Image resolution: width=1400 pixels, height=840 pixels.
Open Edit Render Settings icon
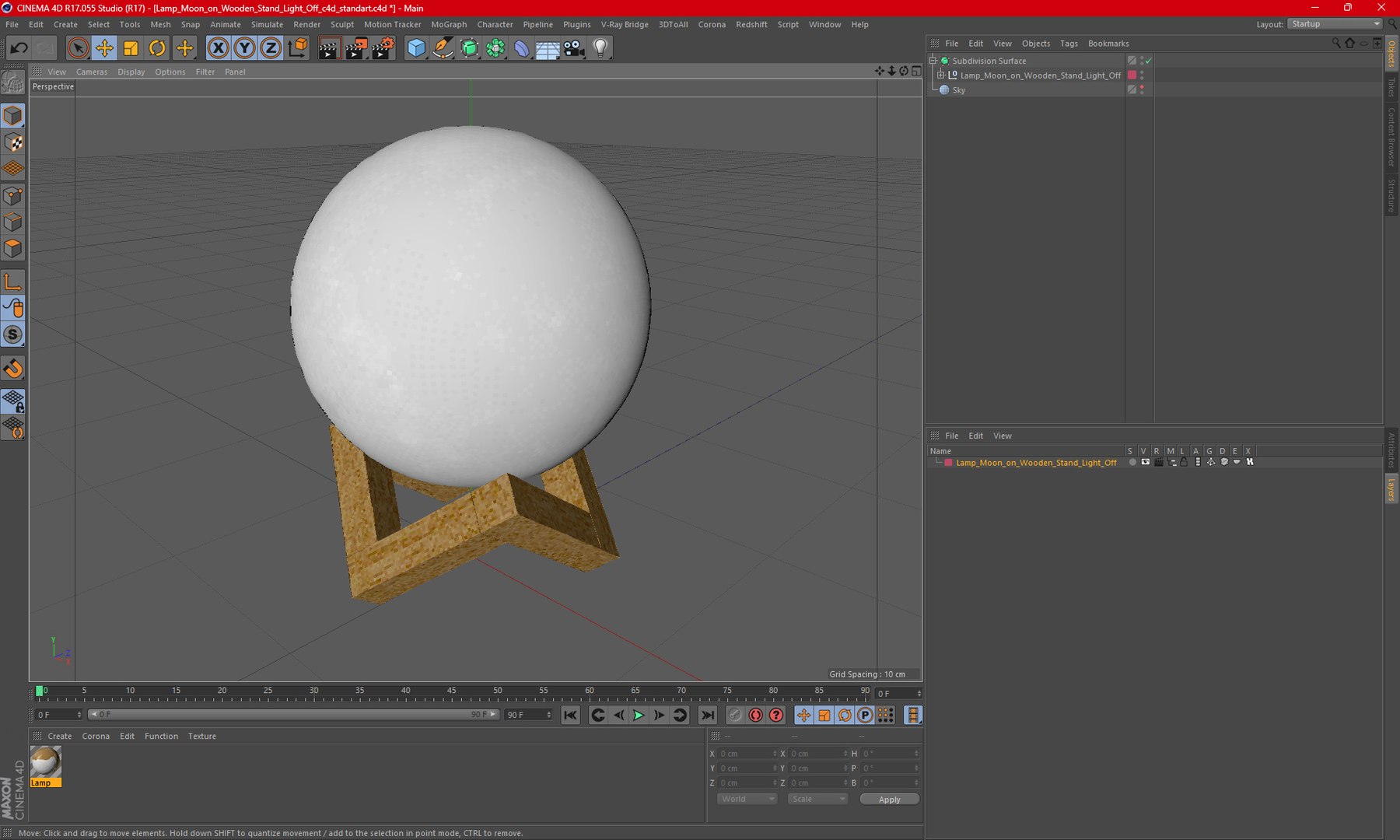[x=382, y=48]
